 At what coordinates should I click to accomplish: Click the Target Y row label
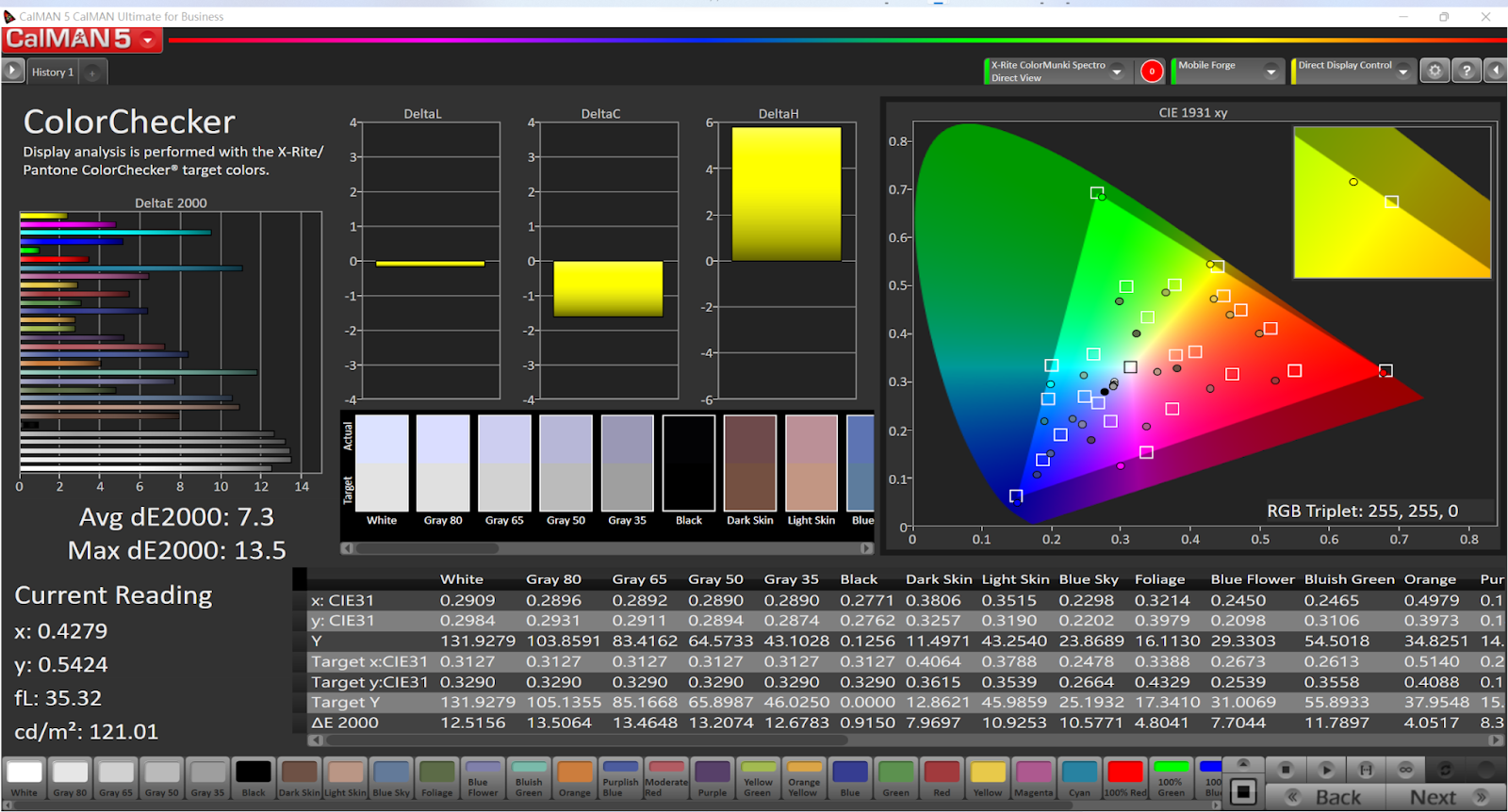[x=345, y=702]
